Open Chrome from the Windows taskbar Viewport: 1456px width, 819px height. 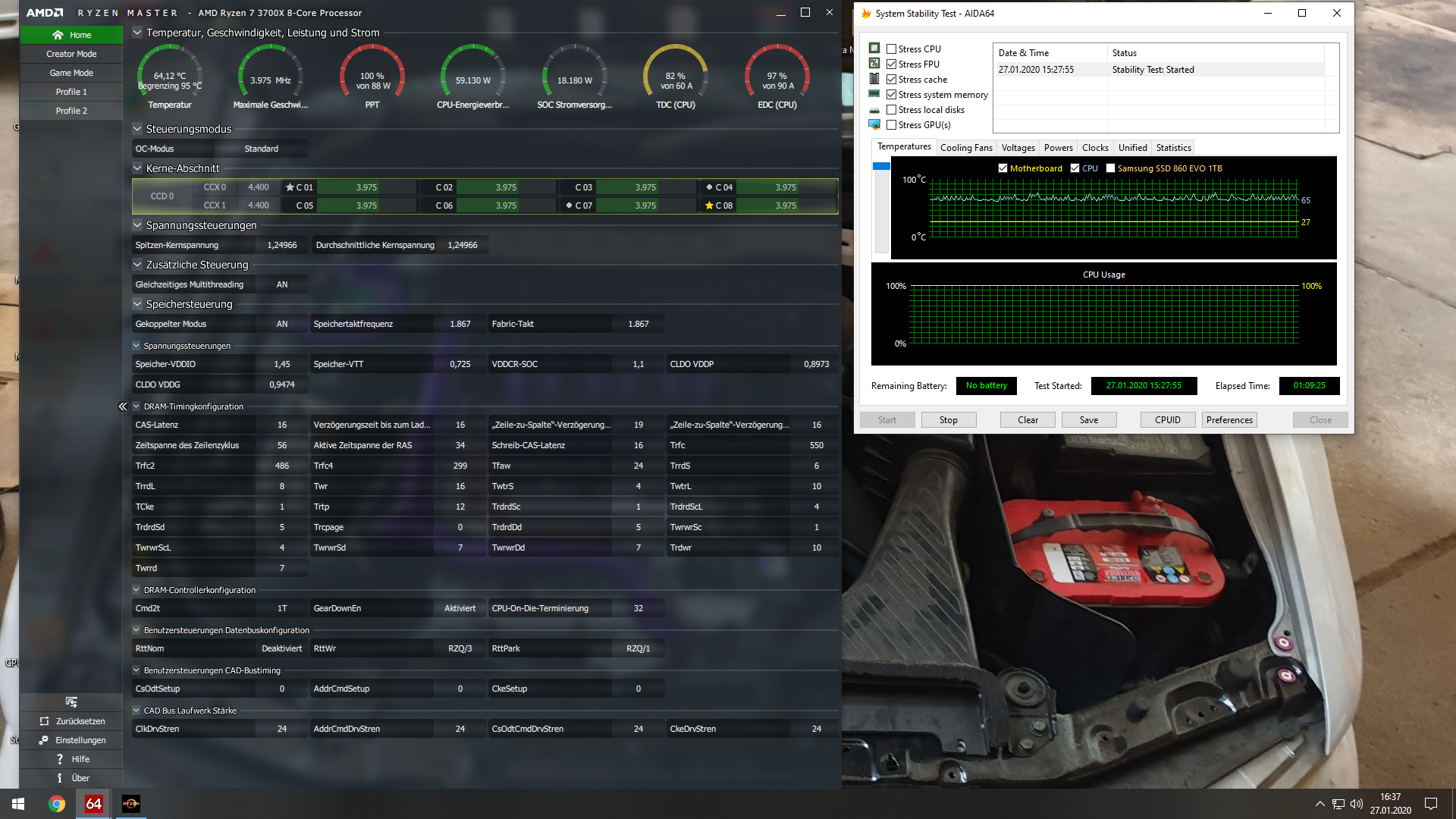point(57,804)
